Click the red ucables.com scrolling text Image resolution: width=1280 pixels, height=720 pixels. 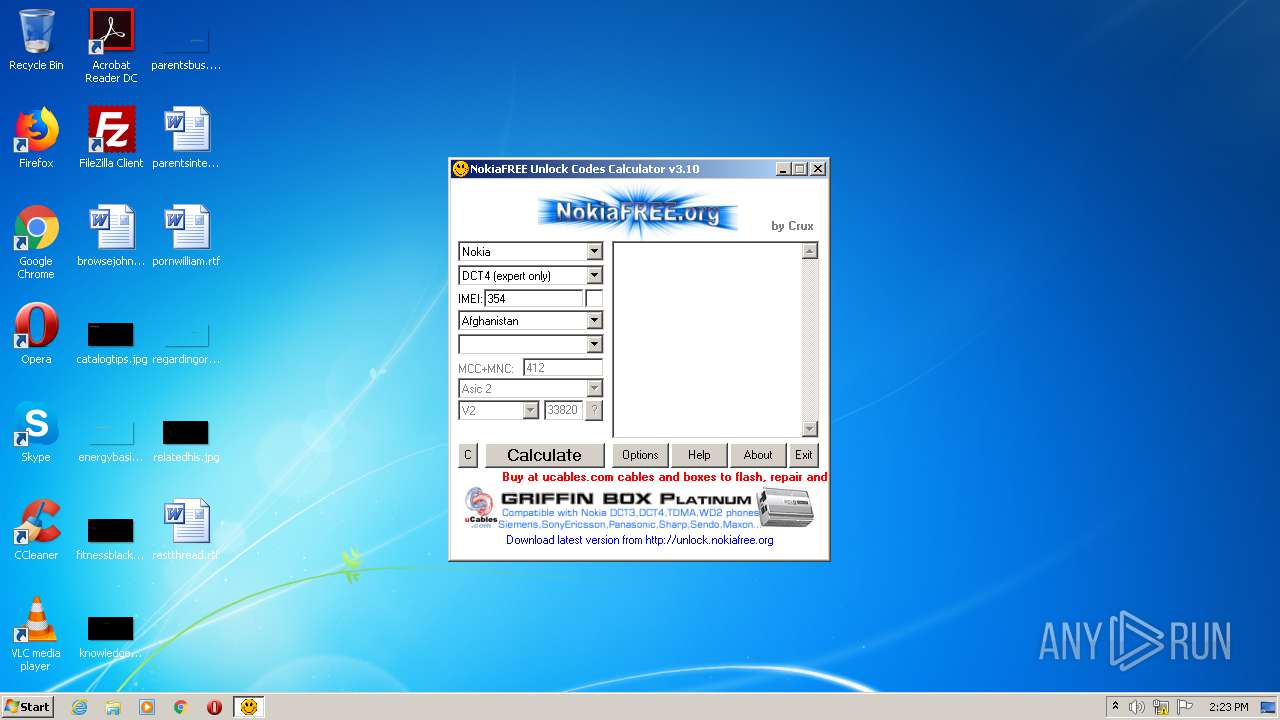(664, 477)
